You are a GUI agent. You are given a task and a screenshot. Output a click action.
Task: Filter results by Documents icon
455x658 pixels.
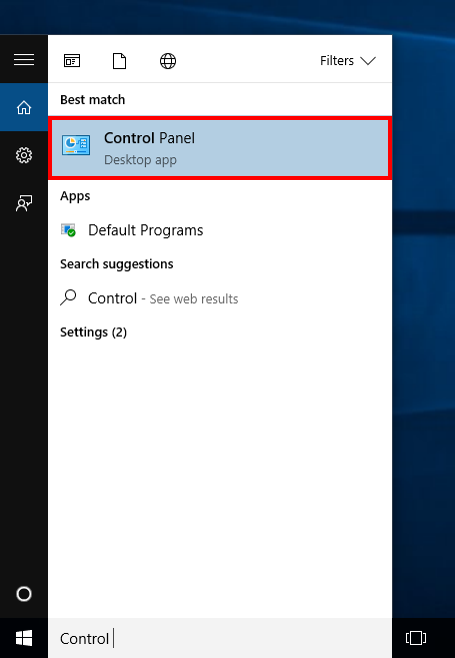tap(120, 61)
